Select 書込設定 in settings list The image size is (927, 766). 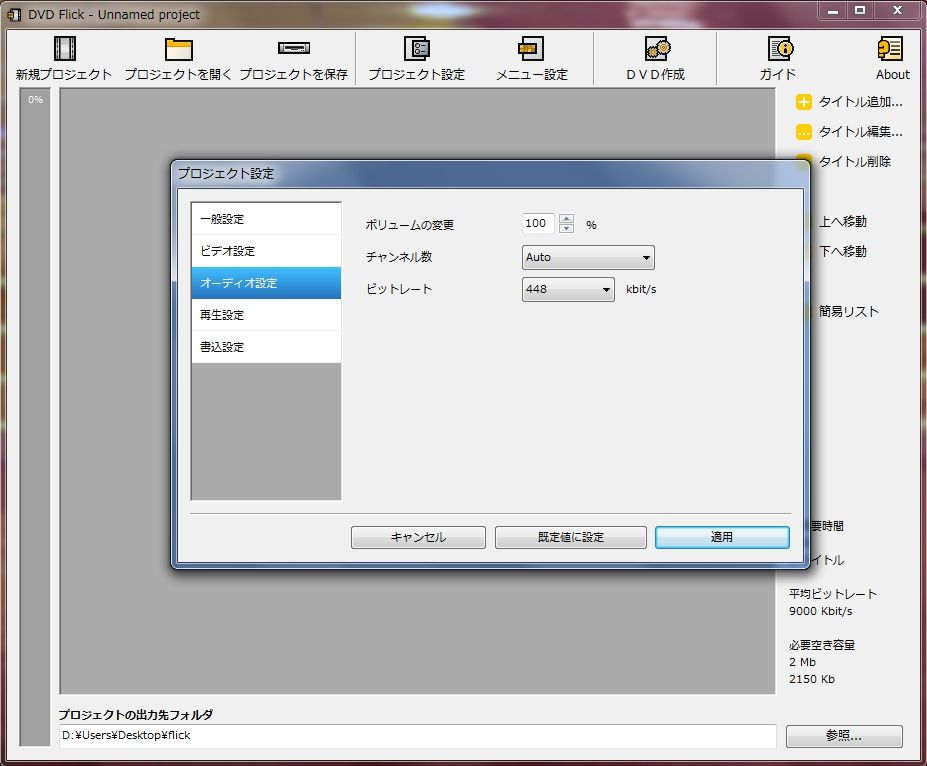pyautogui.click(x=266, y=347)
